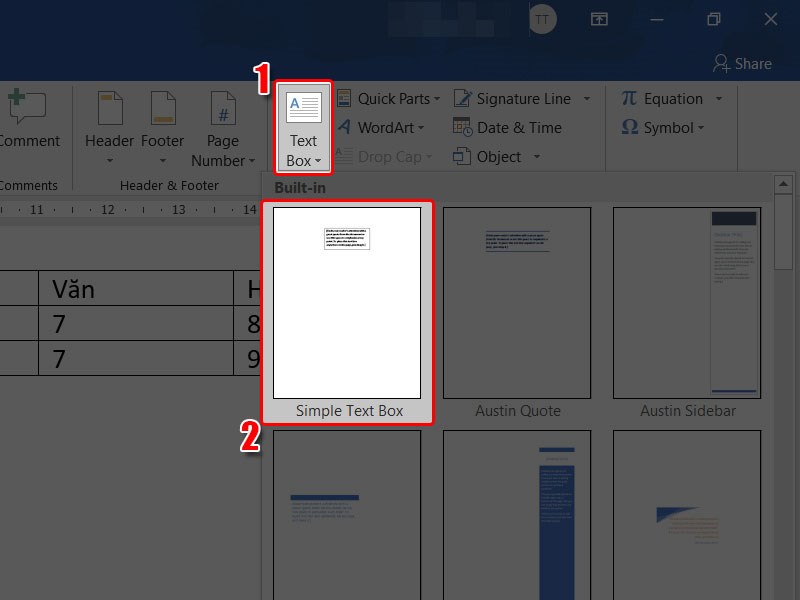Select the Simple Text Box template

(x=345, y=300)
